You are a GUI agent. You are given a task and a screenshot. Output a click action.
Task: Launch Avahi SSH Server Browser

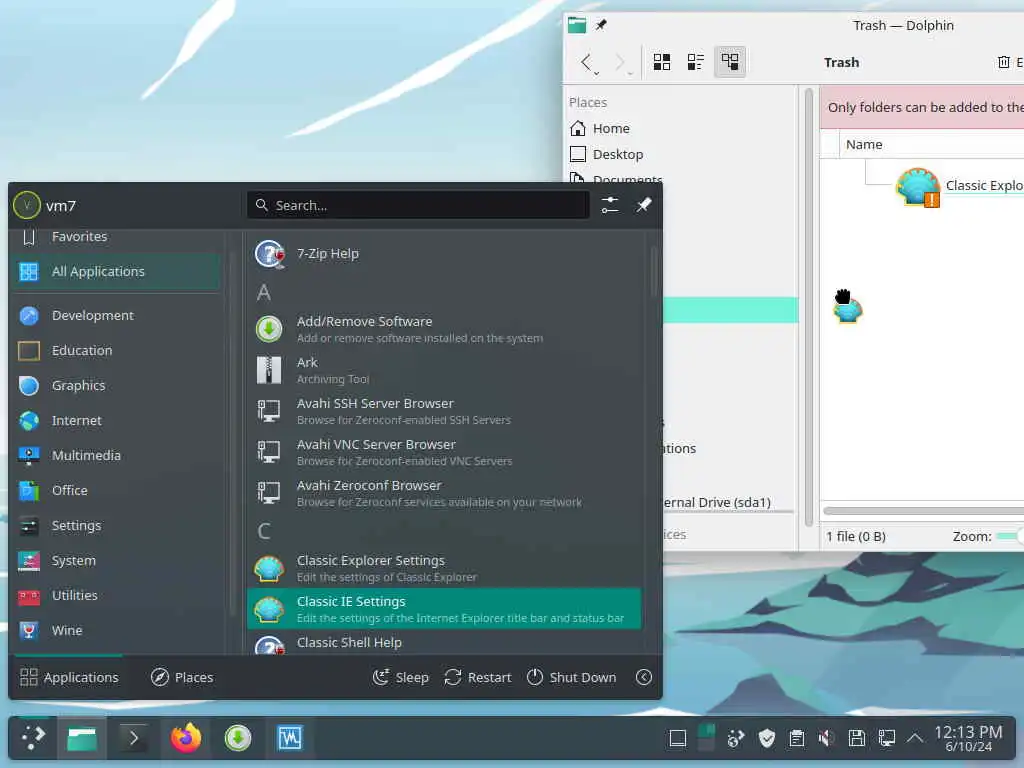pyautogui.click(x=444, y=411)
